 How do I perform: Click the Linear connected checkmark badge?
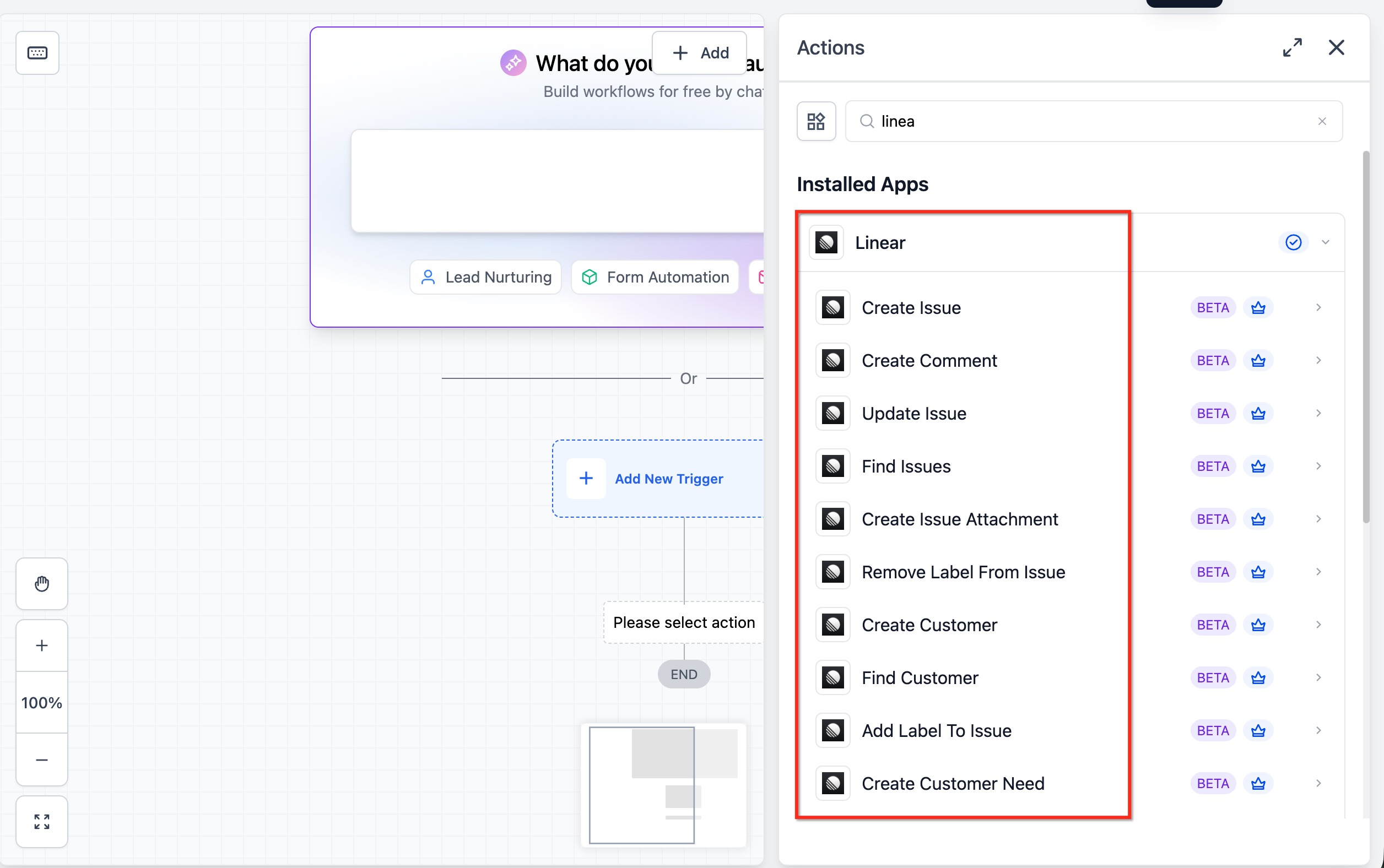click(1293, 242)
